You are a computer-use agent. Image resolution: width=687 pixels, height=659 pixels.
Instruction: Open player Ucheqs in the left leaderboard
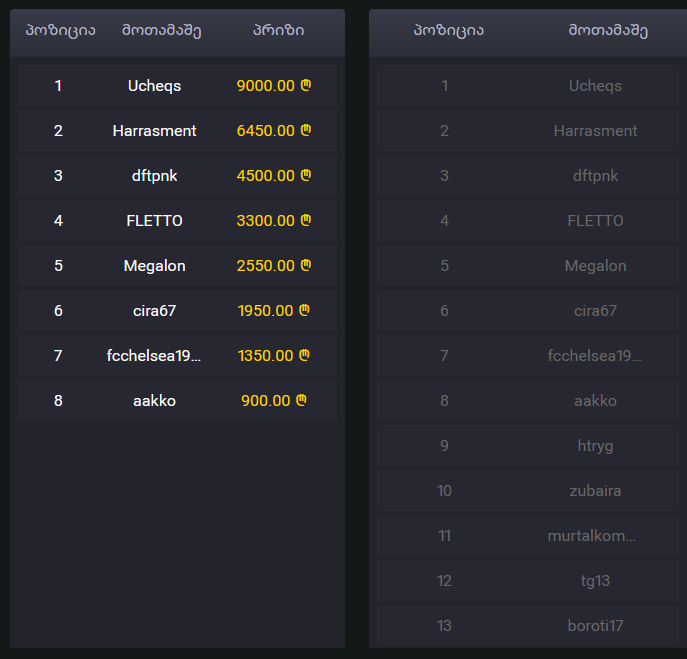pos(154,86)
